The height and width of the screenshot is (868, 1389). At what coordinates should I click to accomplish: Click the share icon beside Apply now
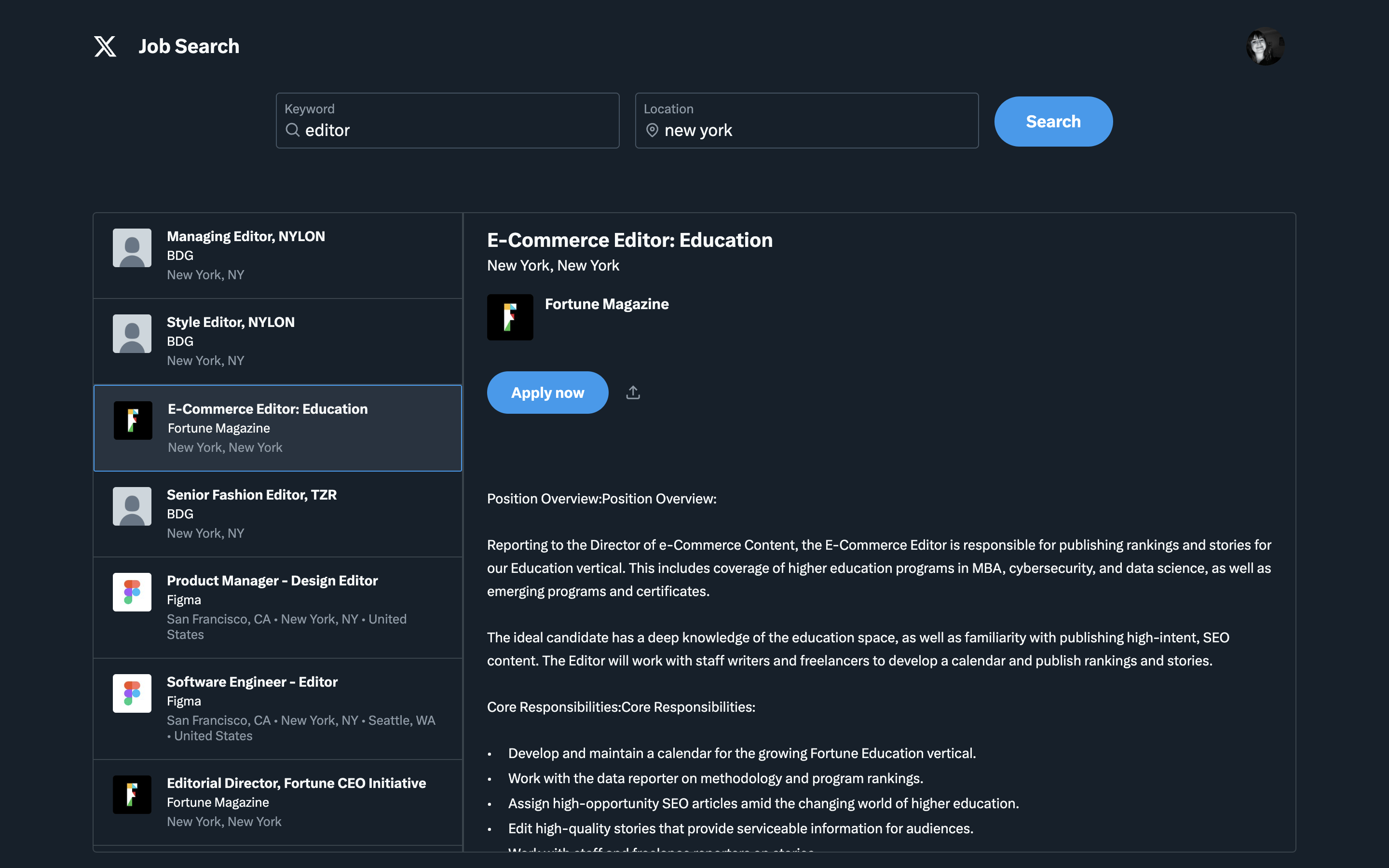633,393
